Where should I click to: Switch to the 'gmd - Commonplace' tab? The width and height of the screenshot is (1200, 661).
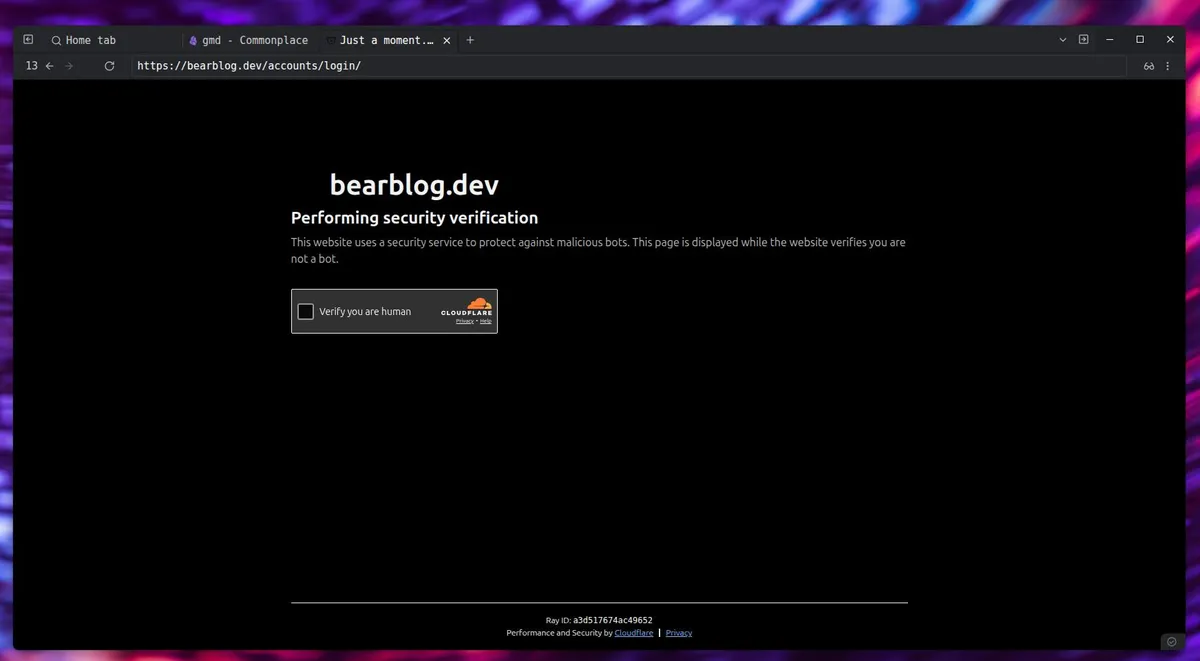(x=248, y=40)
